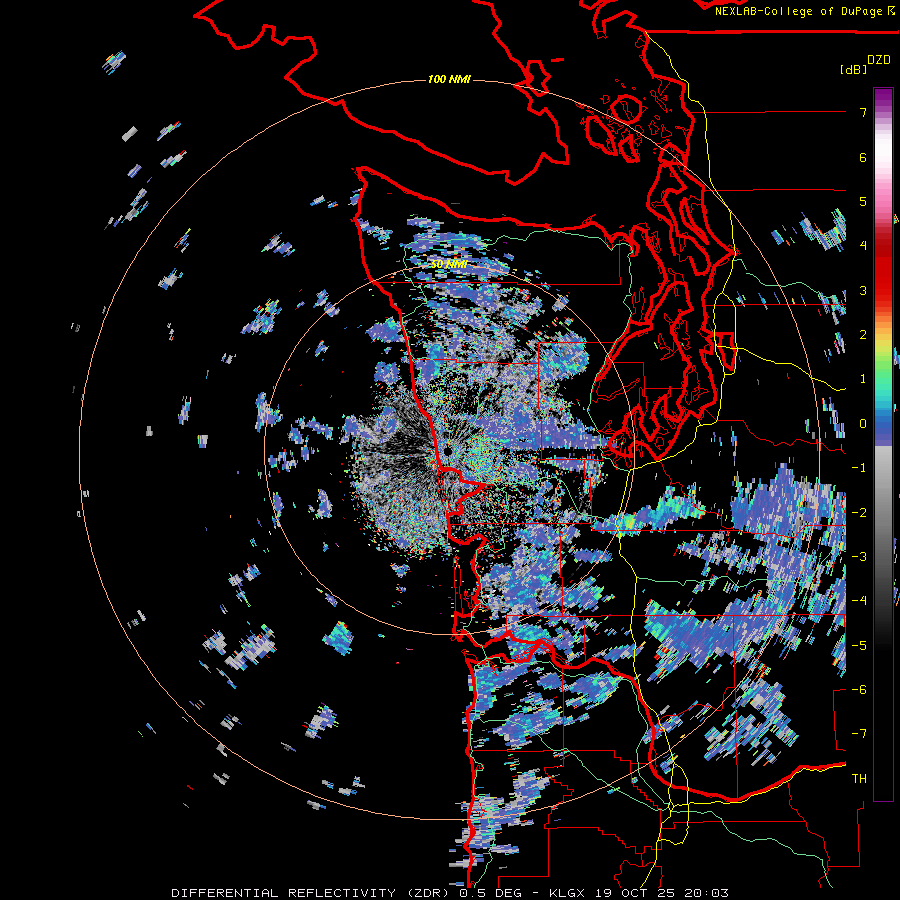This screenshot has height=900, width=900.
Task: Click the 7 tick label on color scale
Action: click(x=863, y=112)
